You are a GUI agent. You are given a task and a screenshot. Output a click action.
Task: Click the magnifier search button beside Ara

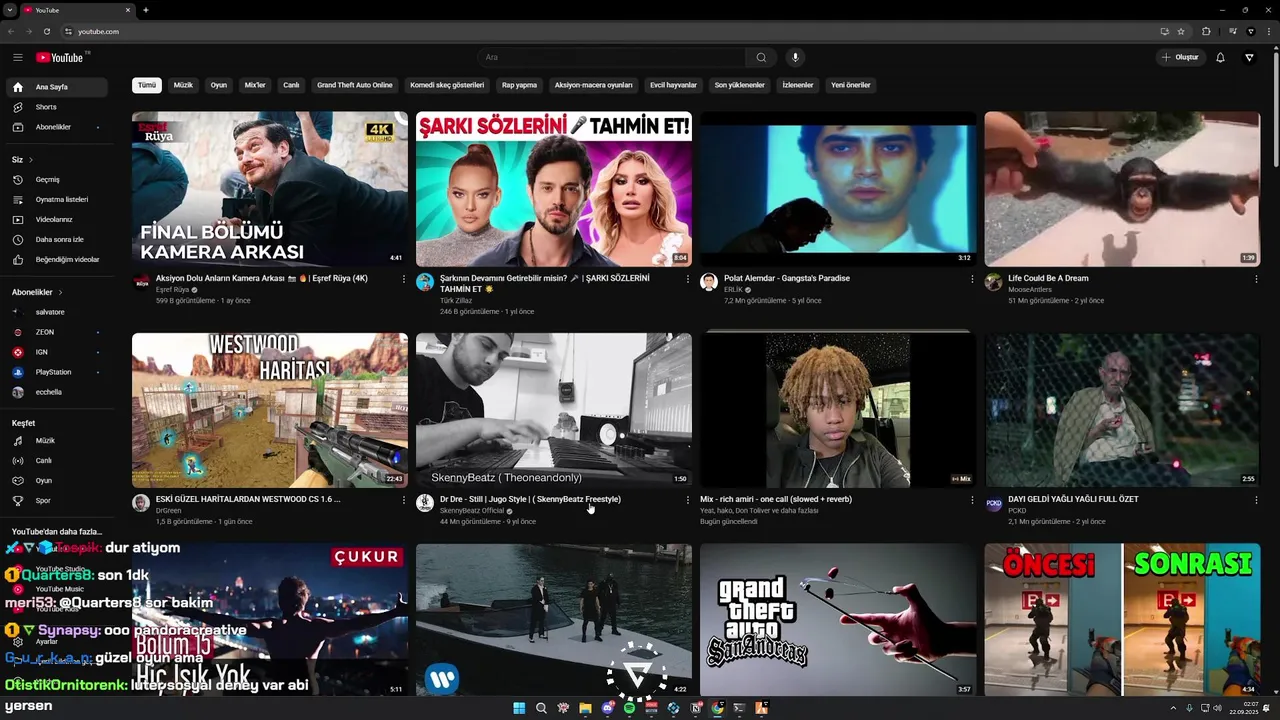[761, 58]
